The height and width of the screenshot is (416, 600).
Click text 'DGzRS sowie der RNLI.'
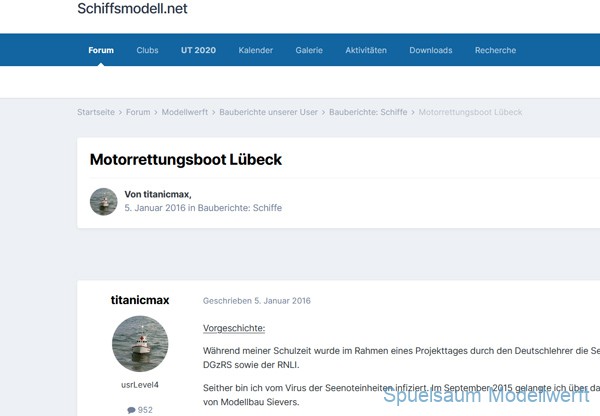pyautogui.click(x=251, y=365)
